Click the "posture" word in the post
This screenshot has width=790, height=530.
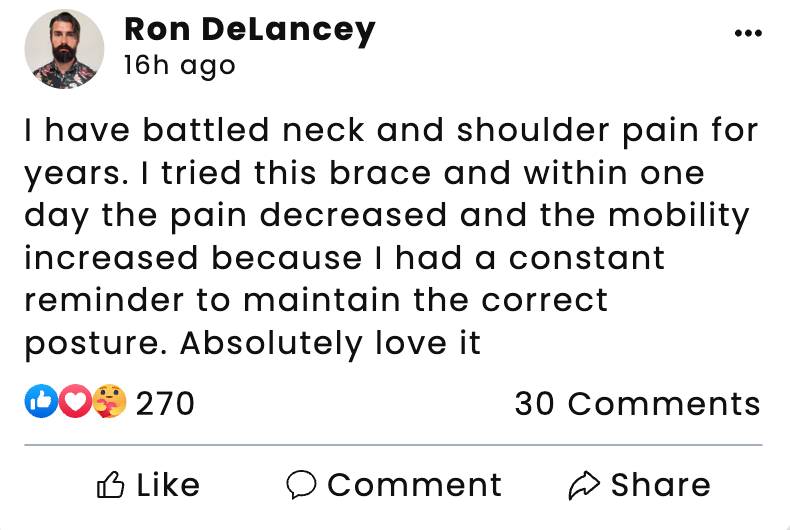click(x=92, y=343)
